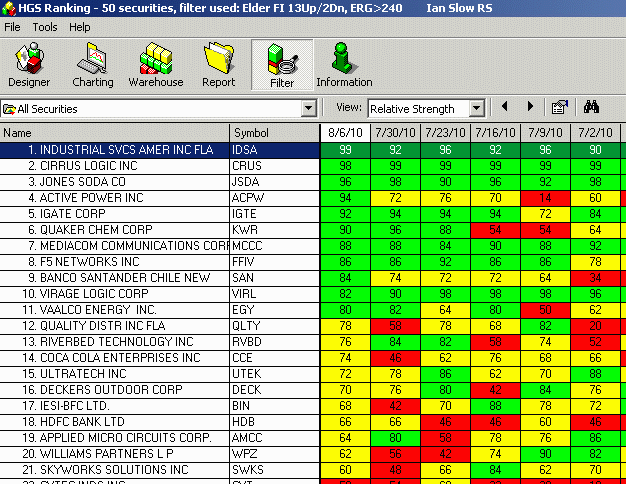Viewport: 626px width, 484px height.
Task: Open the Designer tool
Action: tap(29, 65)
